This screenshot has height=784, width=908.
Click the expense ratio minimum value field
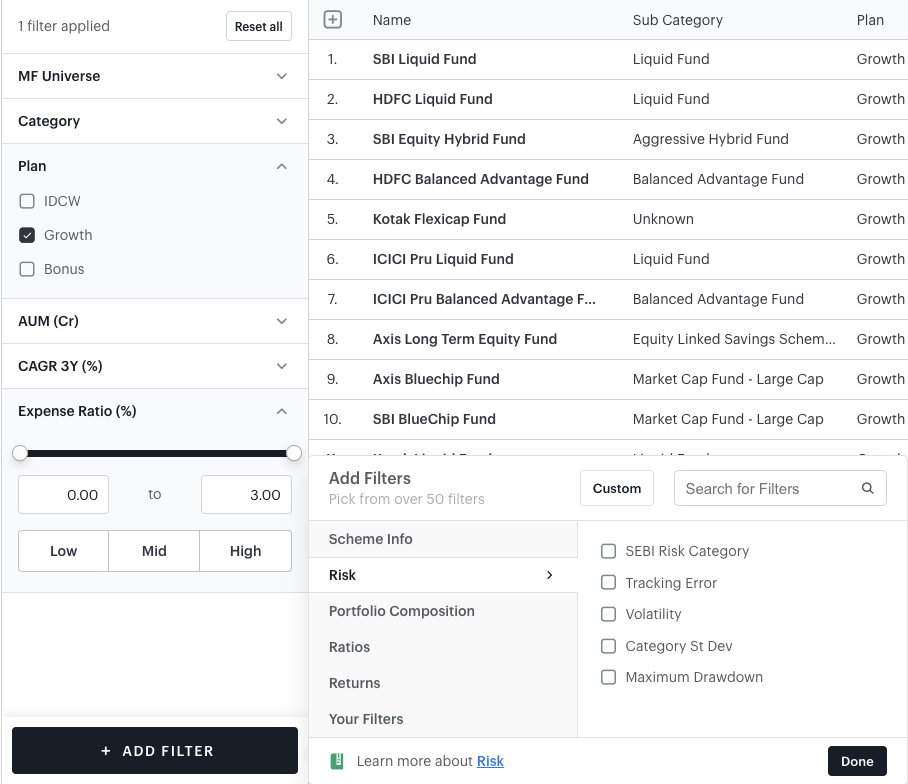[63, 494]
